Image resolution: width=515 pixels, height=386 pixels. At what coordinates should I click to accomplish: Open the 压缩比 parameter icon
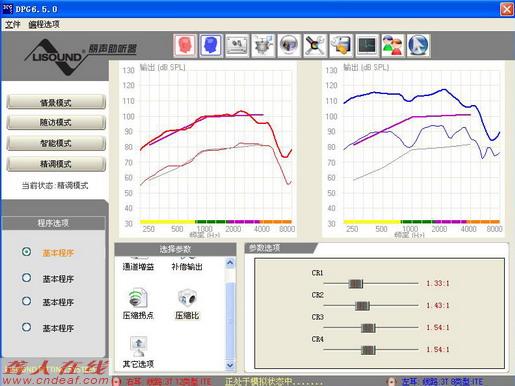[x=187, y=304]
